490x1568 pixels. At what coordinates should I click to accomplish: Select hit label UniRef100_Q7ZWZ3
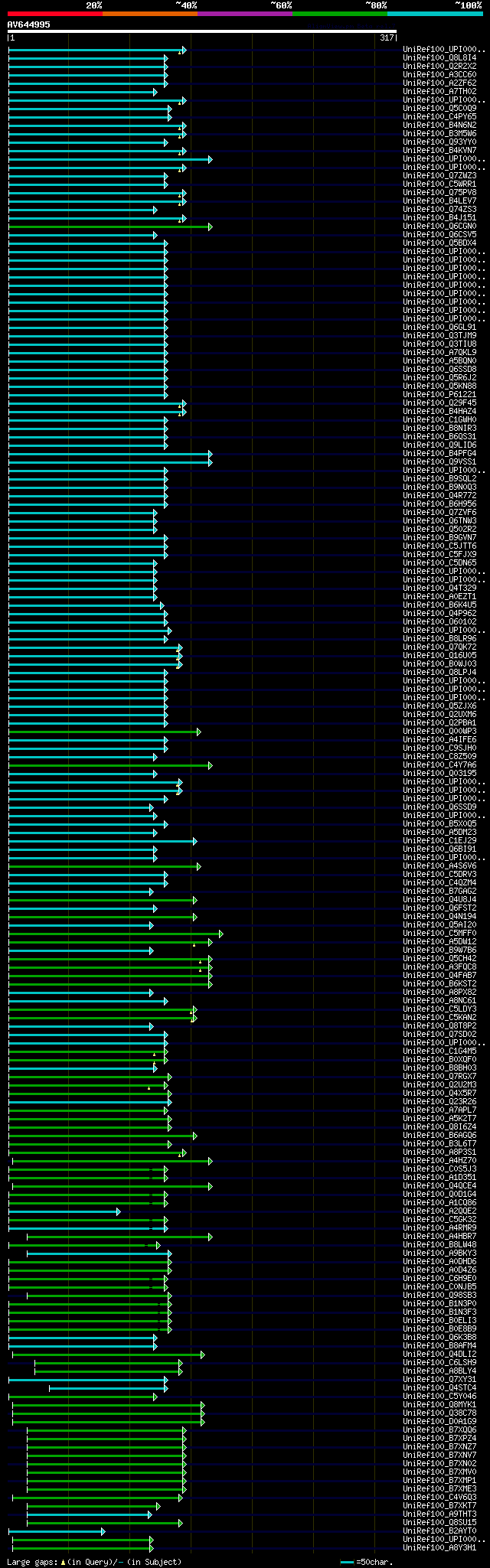[x=439, y=175]
